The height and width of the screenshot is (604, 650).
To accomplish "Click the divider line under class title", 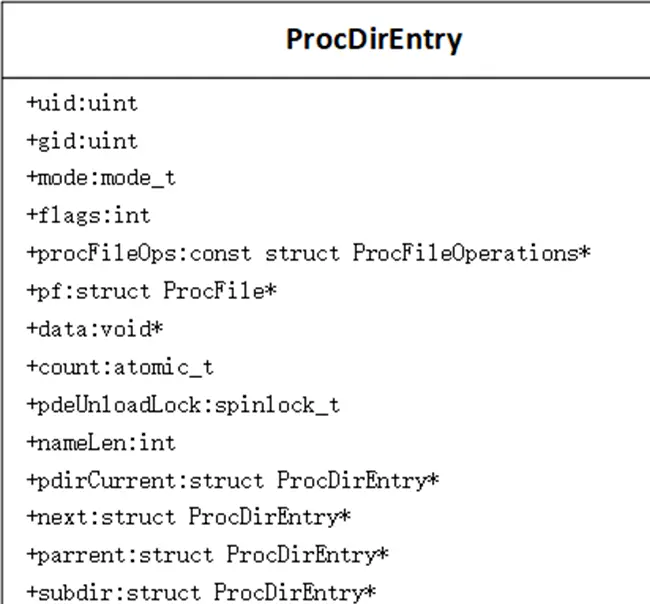I will pyautogui.click(x=326, y=78).
